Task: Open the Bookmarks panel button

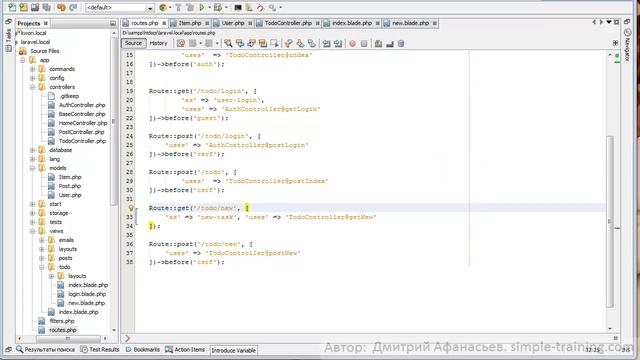Action: (142, 349)
